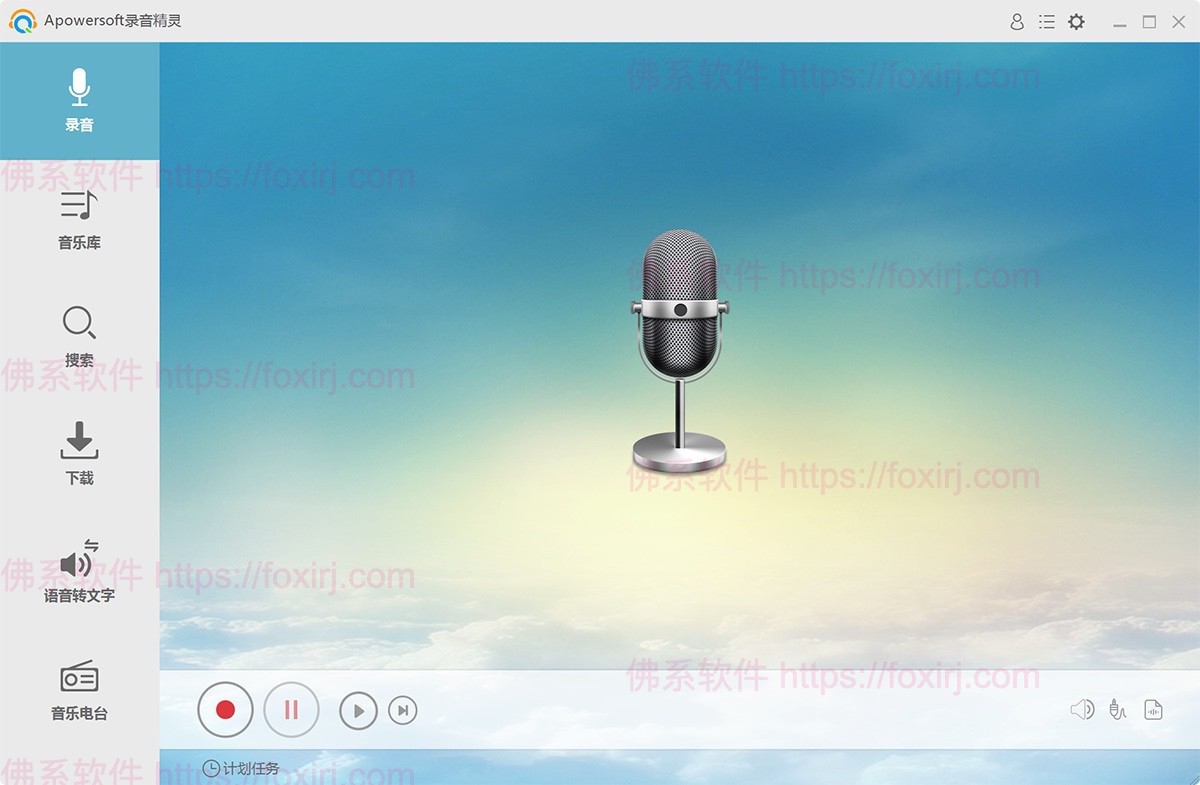This screenshot has width=1200, height=785.
Task: Toggle the microphone input source icon
Action: pyautogui.click(x=1117, y=709)
